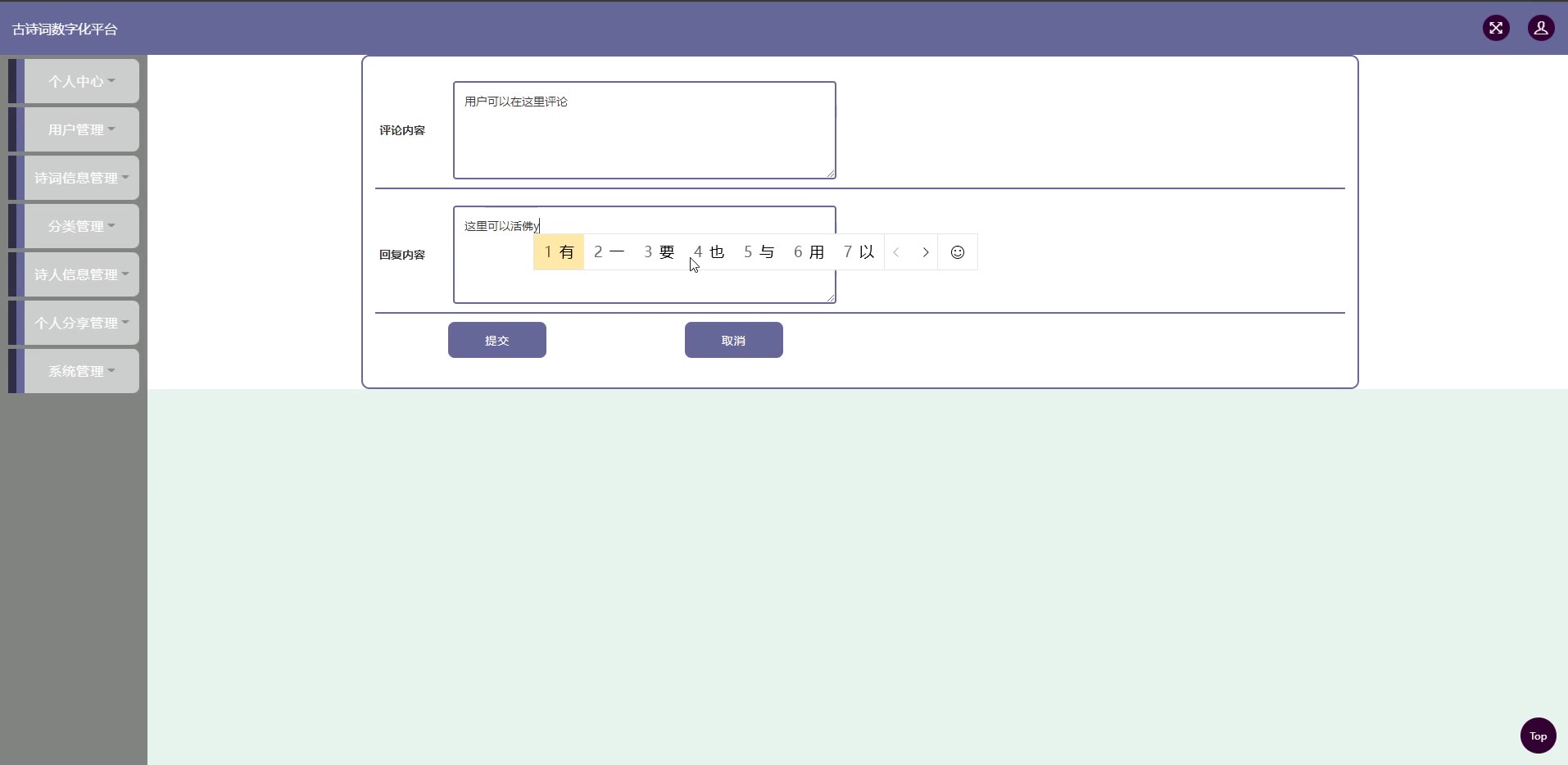This screenshot has width=1568, height=765.
Task: Focus the 评论内容 text area
Action: [645, 130]
